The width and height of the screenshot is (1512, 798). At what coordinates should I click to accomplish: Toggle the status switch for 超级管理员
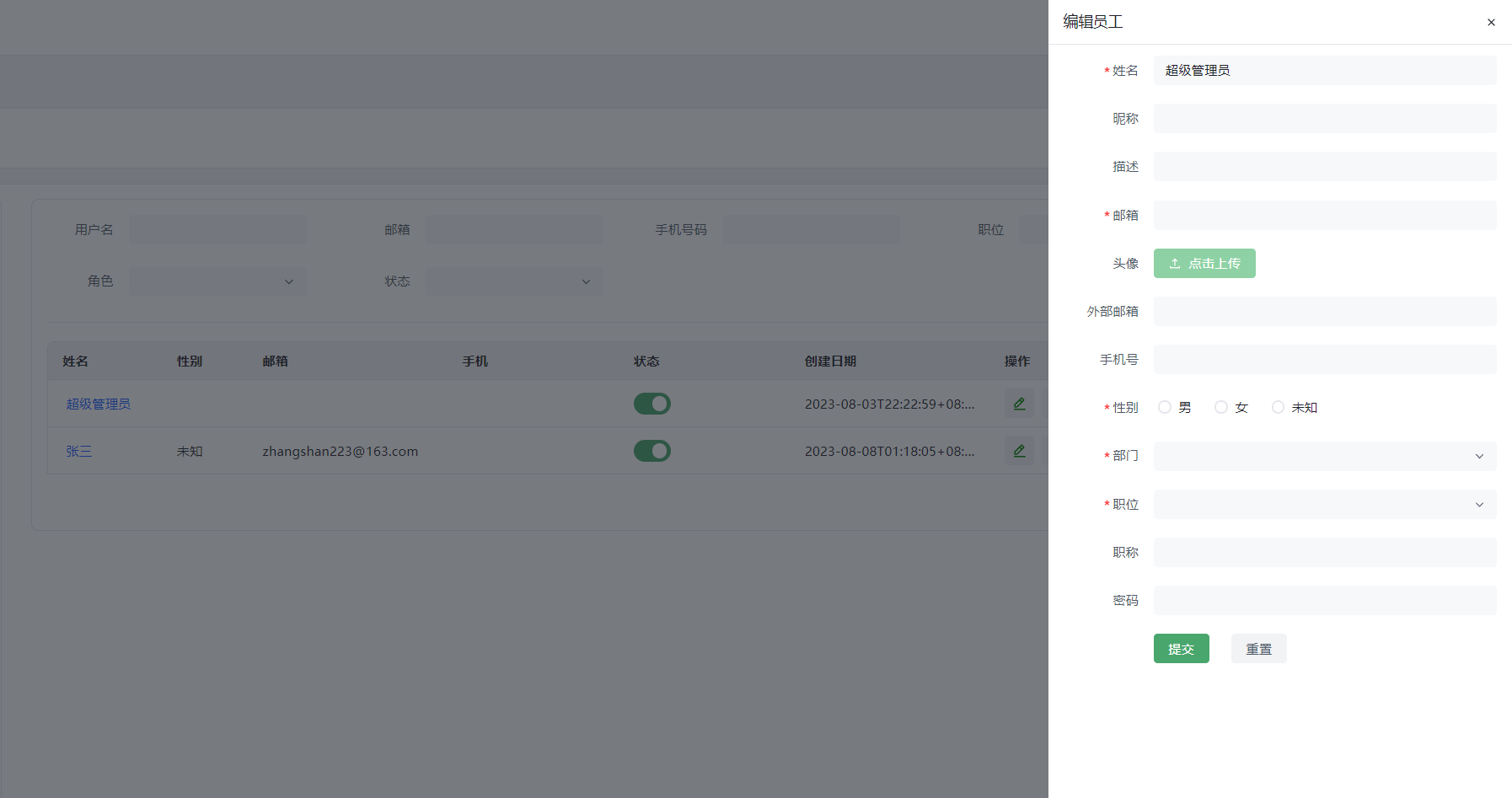[652, 404]
